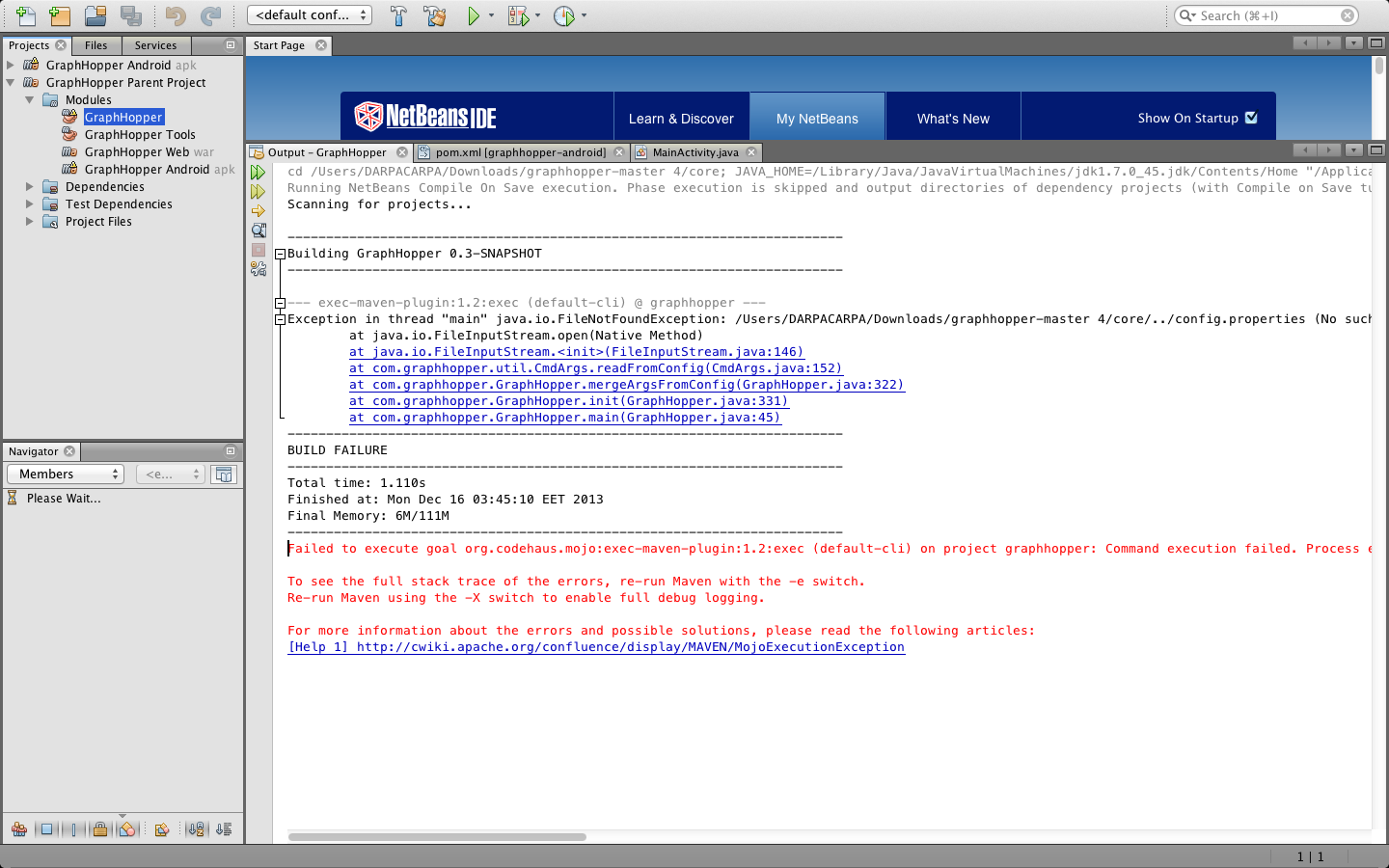
Task: Click the New Project toolbar icon
Action: pyautogui.click(x=60, y=15)
